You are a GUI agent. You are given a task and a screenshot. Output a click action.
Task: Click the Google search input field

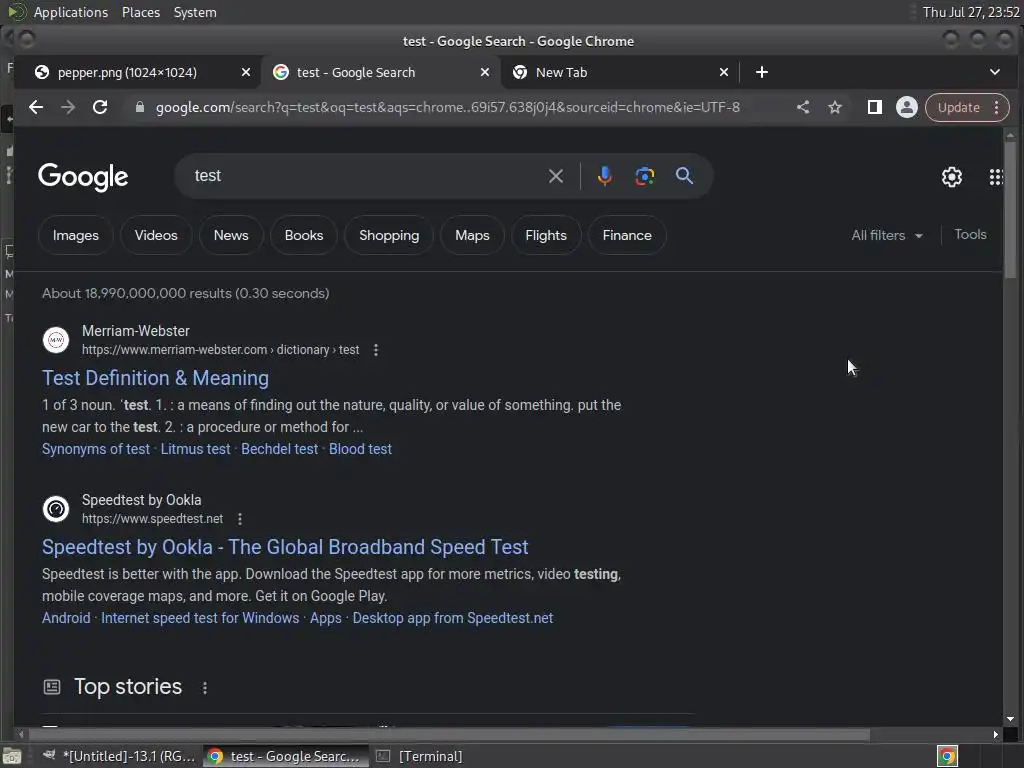366,176
